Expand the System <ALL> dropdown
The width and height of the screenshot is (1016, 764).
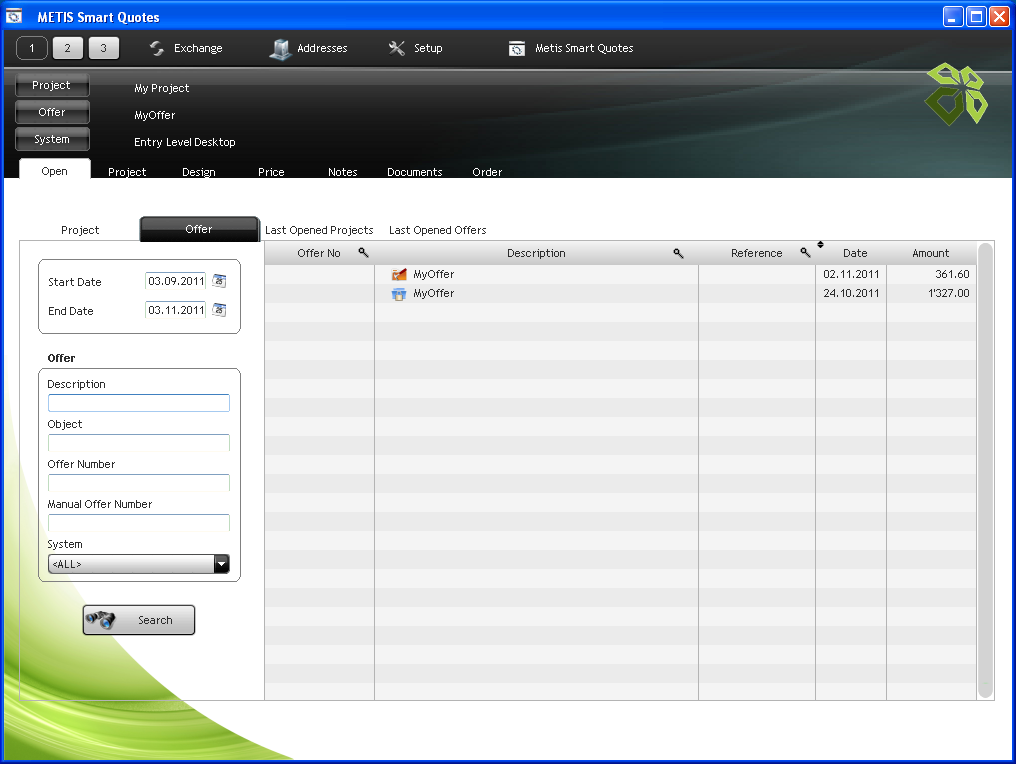tap(221, 564)
